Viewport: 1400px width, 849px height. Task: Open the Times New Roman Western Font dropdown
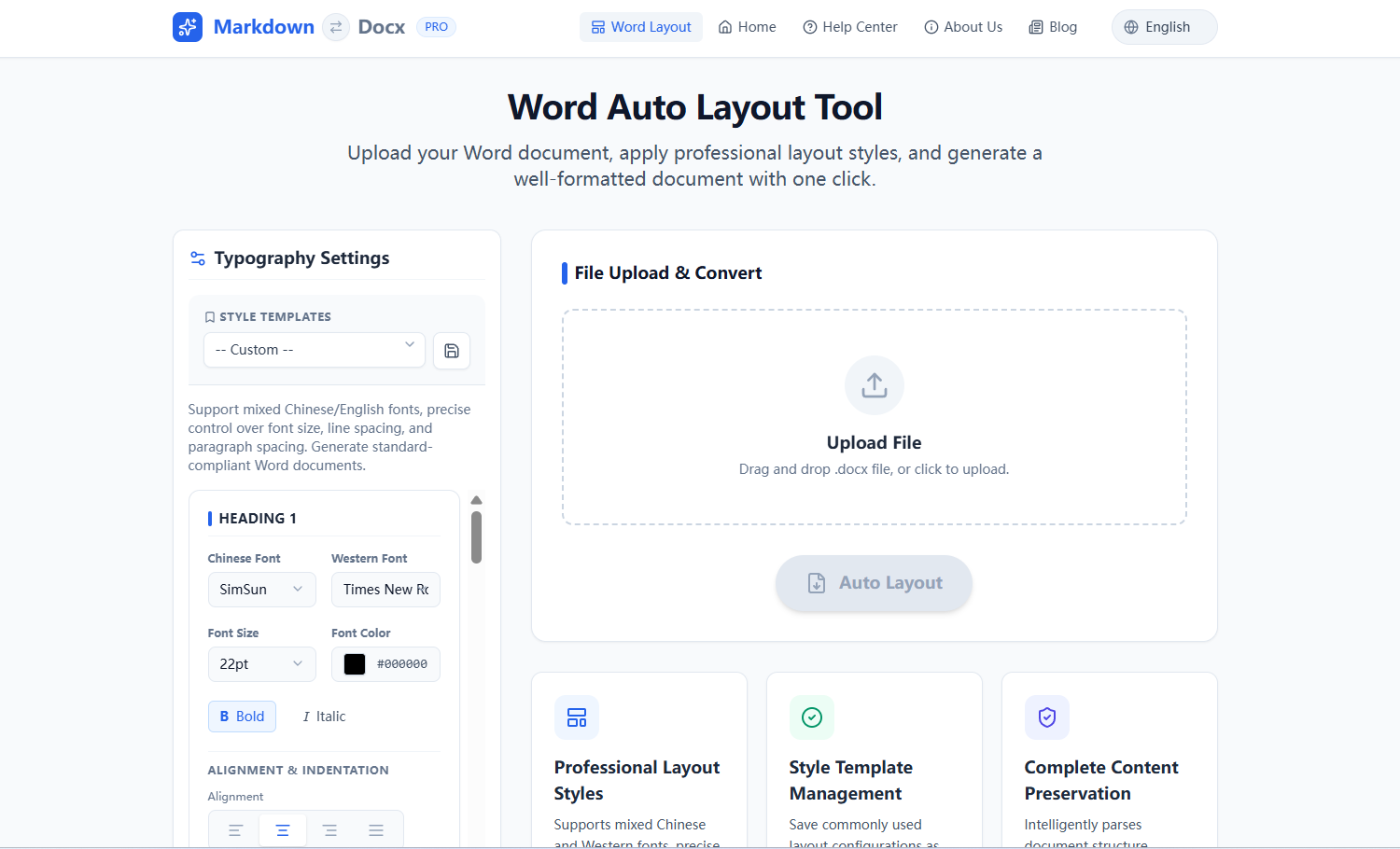[x=385, y=590]
